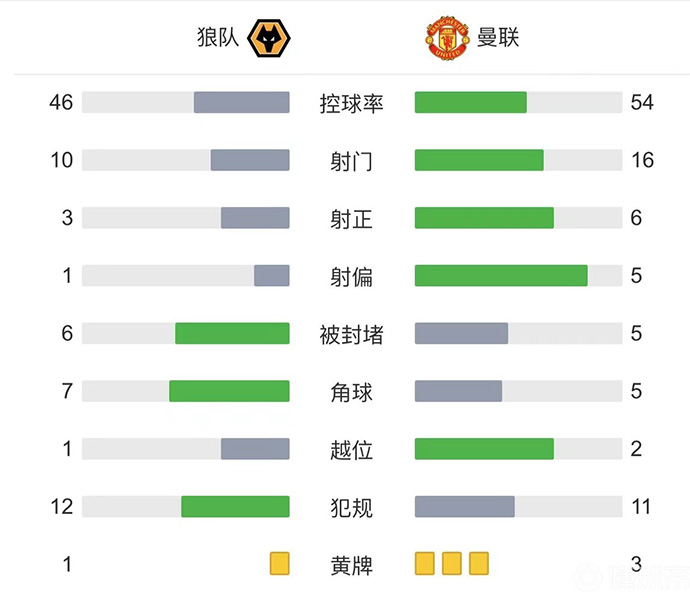
Task: Click Manchester United's first yellow card
Action: tap(425, 564)
